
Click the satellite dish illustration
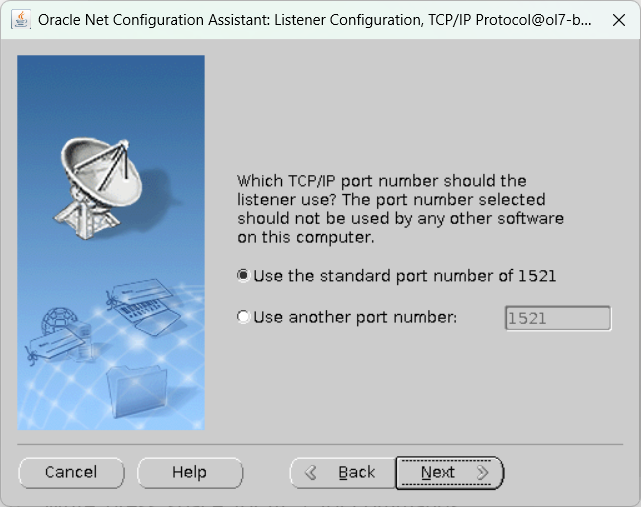(x=98, y=188)
